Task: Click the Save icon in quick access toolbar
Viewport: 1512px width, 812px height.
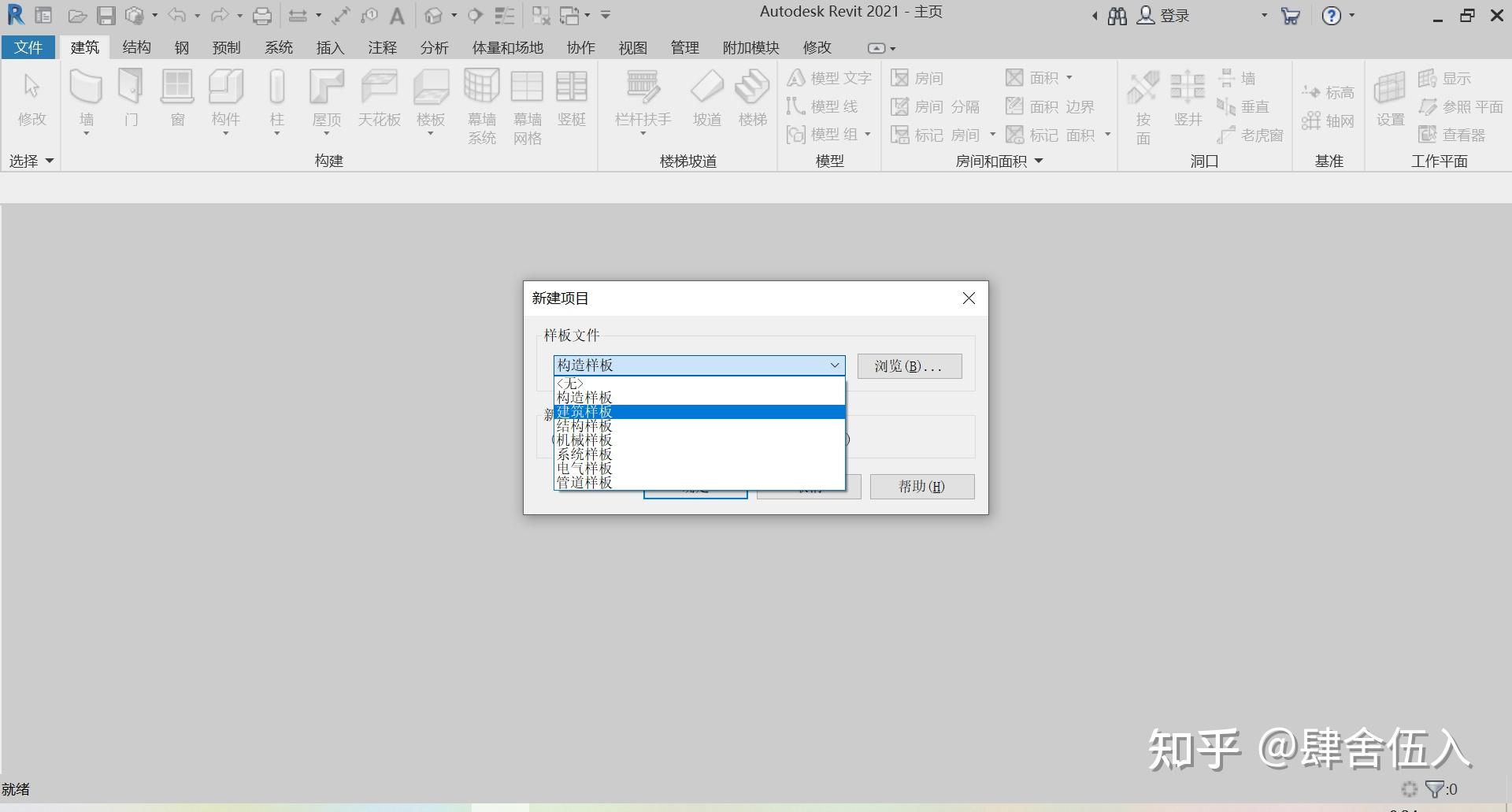Action: click(106, 16)
